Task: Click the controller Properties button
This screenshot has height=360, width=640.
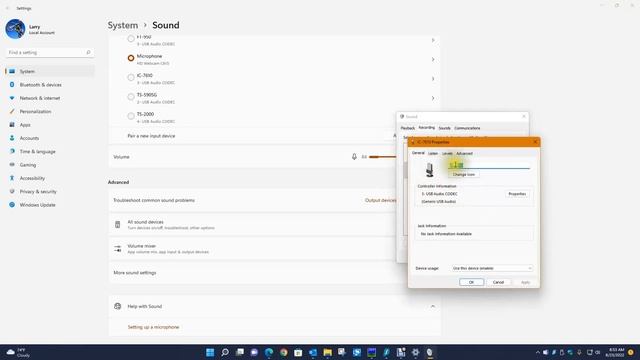Action: 517,194
